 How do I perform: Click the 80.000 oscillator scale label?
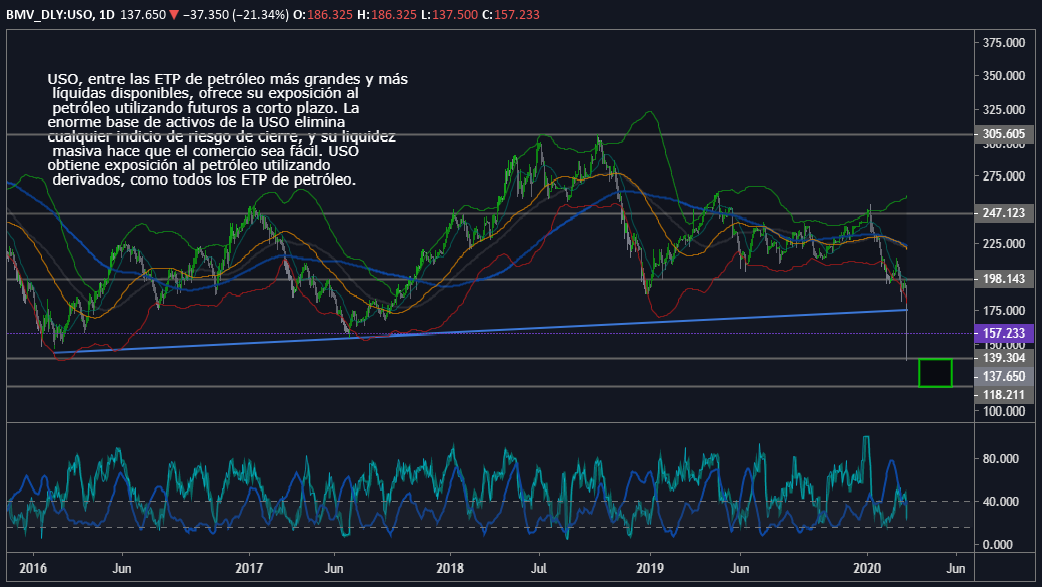click(1004, 459)
